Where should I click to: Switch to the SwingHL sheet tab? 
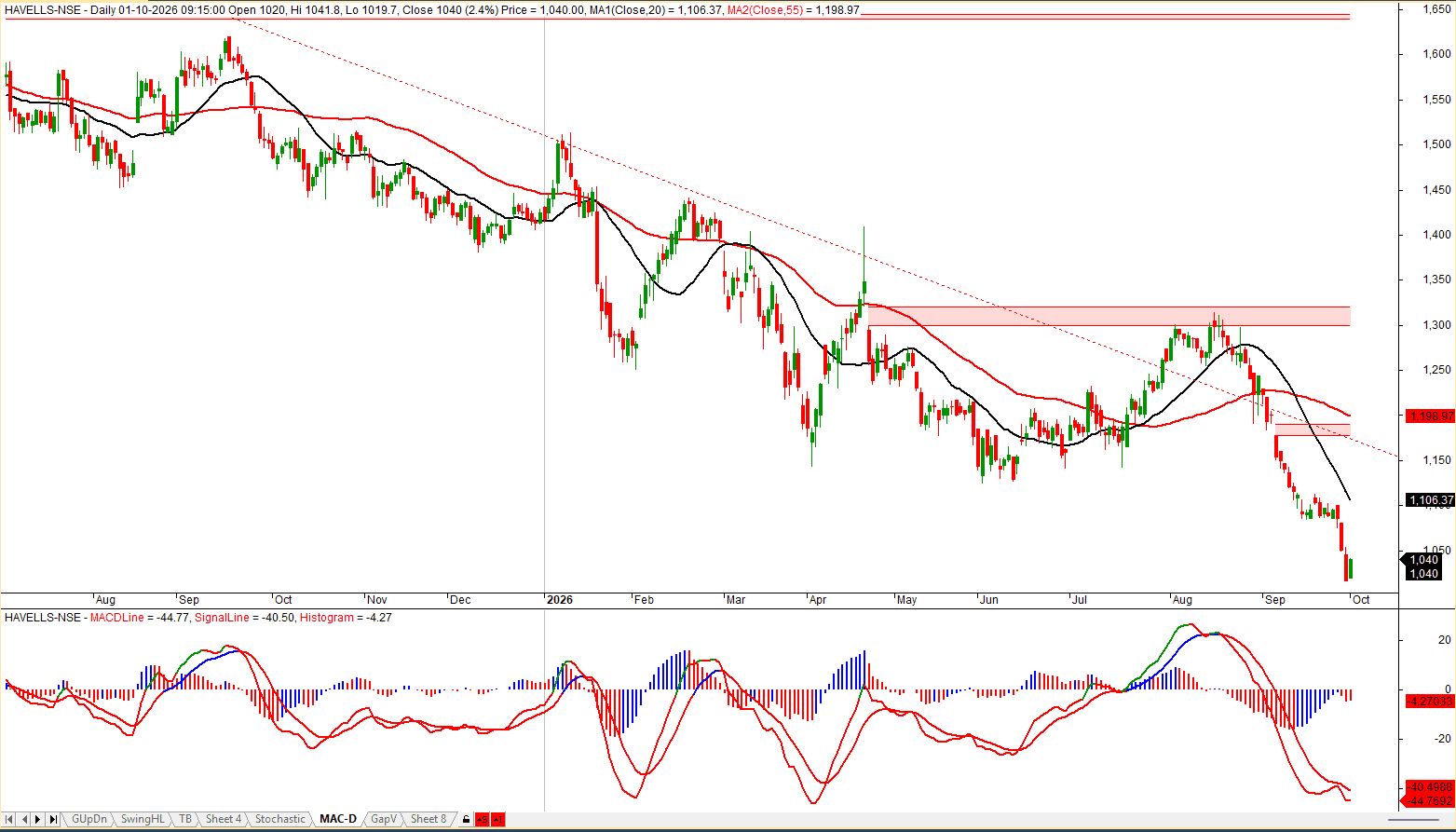click(143, 819)
